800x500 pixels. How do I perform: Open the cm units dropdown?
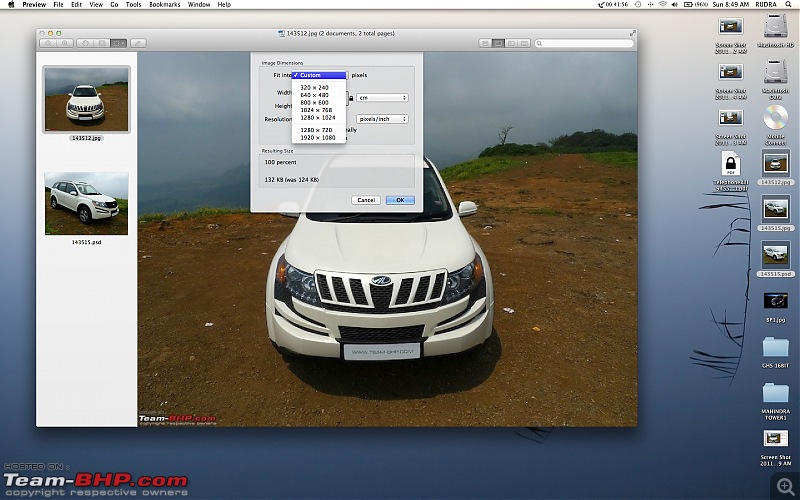[382, 97]
